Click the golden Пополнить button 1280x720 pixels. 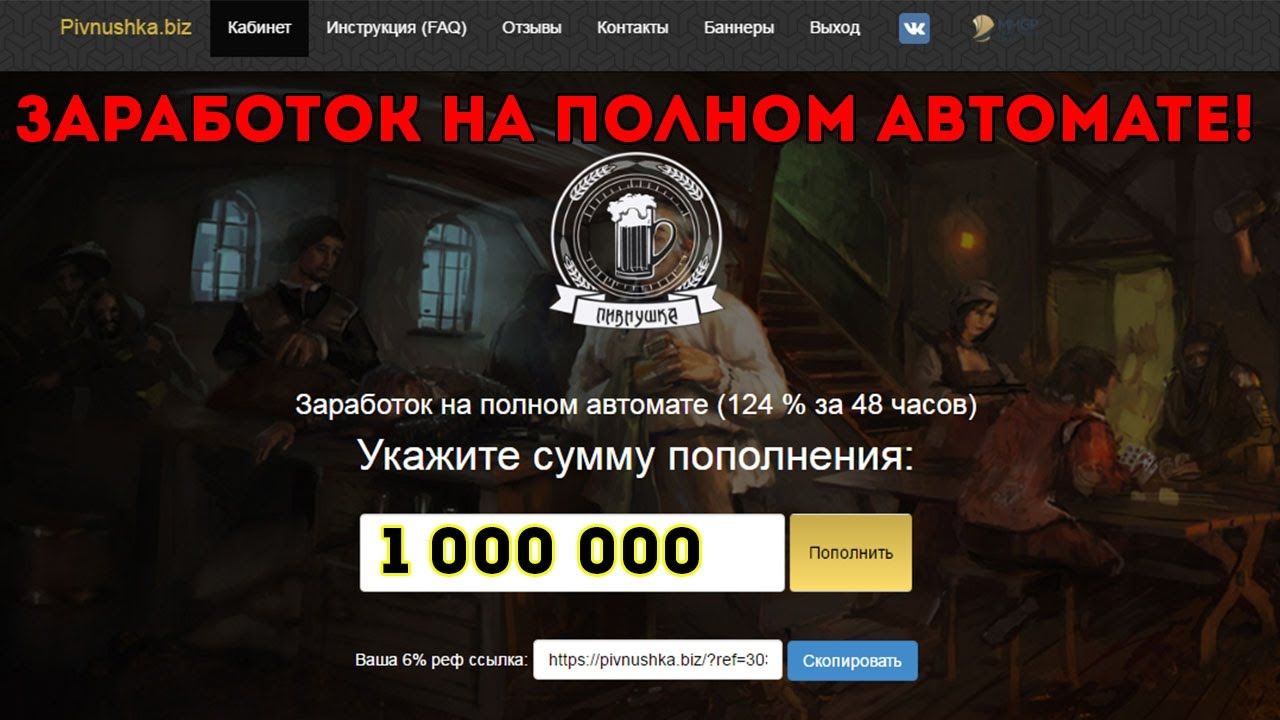(851, 553)
